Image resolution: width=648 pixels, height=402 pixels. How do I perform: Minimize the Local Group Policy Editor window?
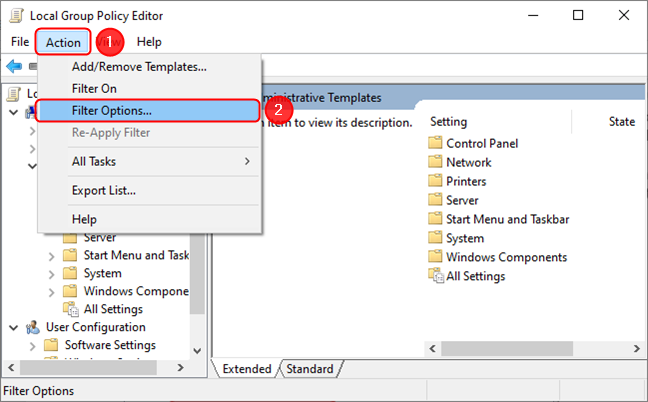pyautogui.click(x=533, y=15)
